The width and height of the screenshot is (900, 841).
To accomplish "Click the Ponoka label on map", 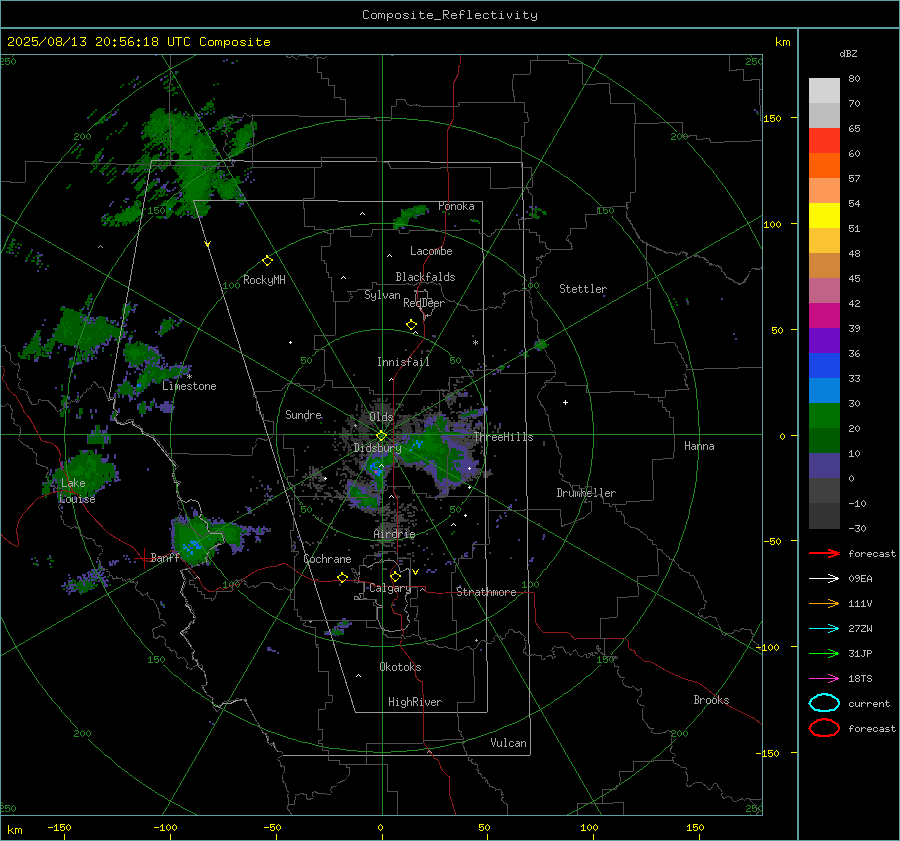I will (456, 206).
